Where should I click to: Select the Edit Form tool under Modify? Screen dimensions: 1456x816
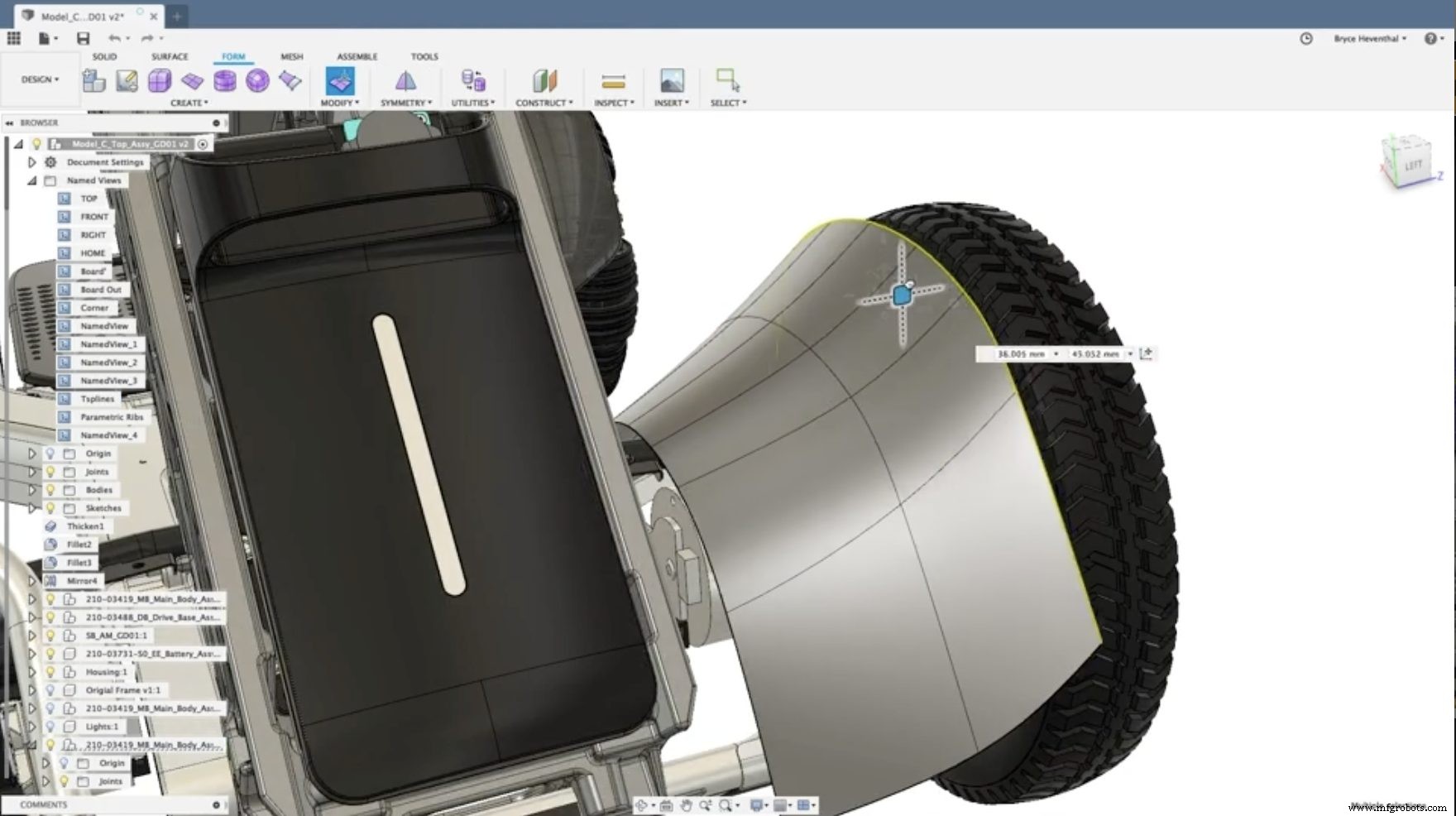pos(342,81)
